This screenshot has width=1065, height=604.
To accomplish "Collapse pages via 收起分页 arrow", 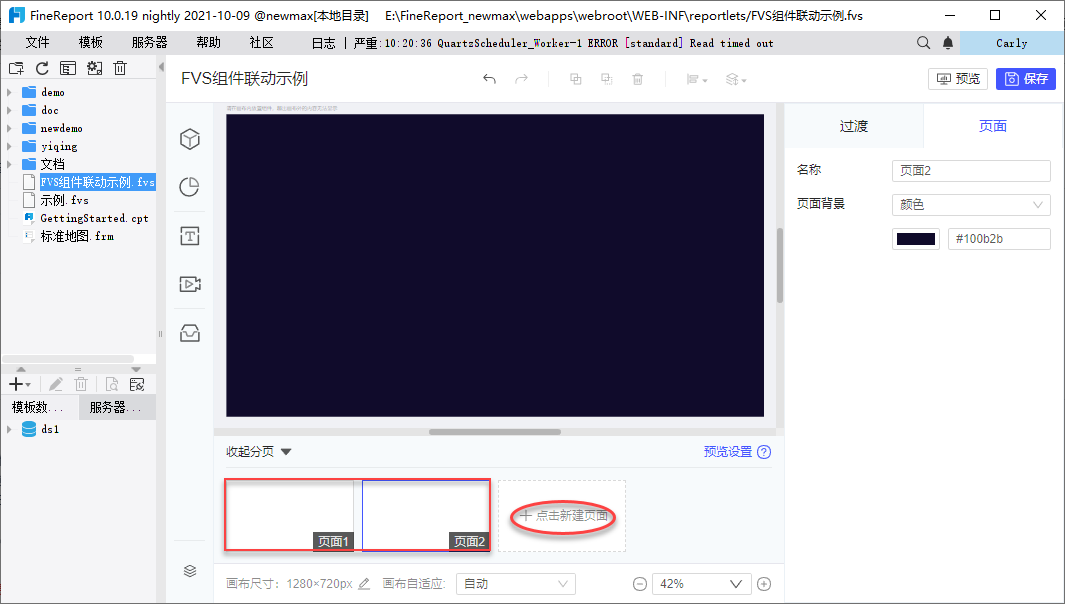I will pos(286,452).
